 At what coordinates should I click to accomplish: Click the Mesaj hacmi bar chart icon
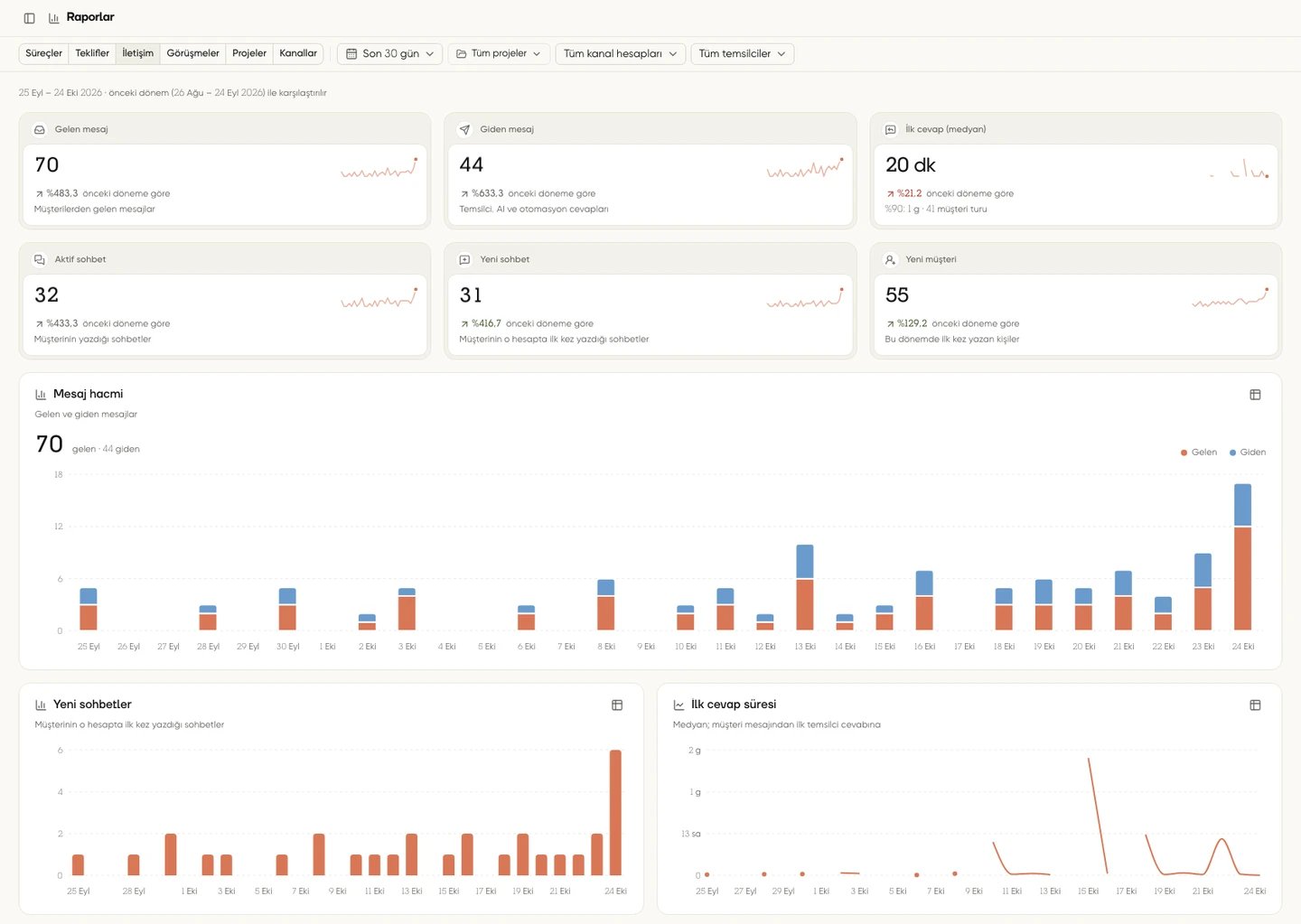[41, 395]
